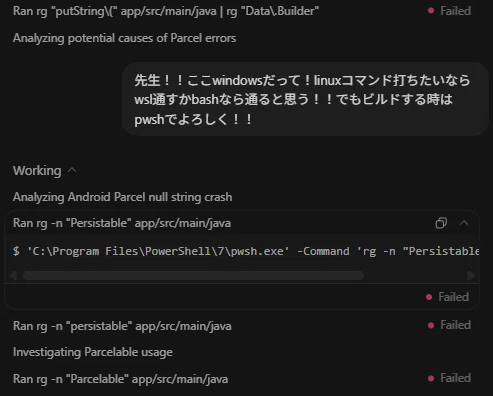Collapse the expanded Persistable command block

pos(464,223)
